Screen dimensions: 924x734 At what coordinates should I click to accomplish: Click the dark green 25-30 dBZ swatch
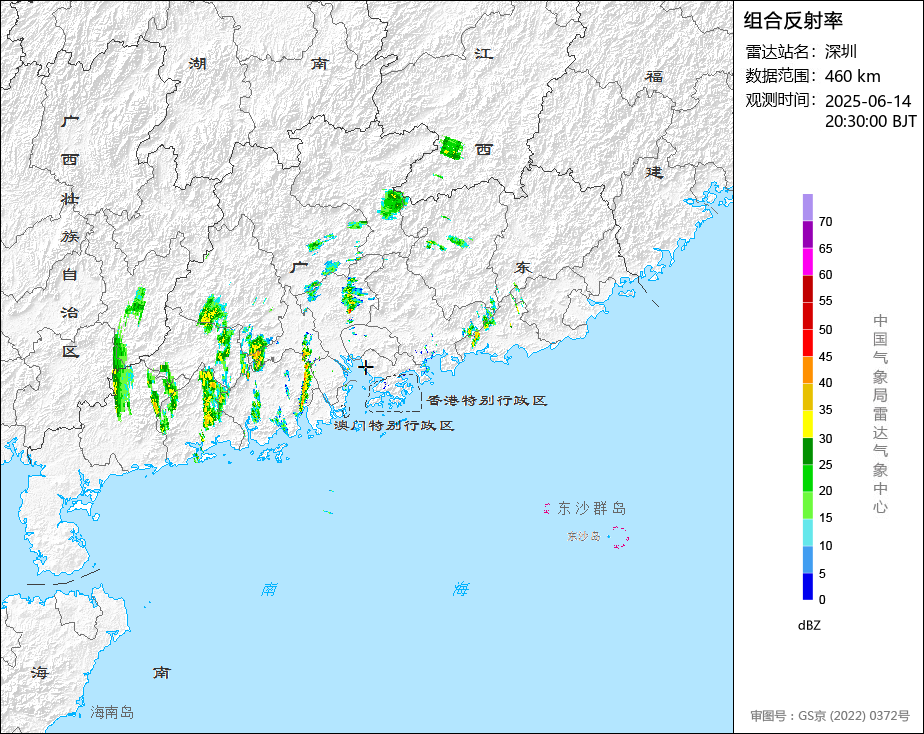click(807, 451)
